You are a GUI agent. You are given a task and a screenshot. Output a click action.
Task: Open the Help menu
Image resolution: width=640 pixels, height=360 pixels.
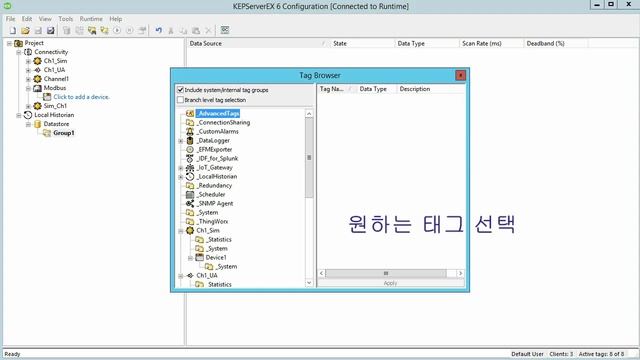tap(116, 19)
